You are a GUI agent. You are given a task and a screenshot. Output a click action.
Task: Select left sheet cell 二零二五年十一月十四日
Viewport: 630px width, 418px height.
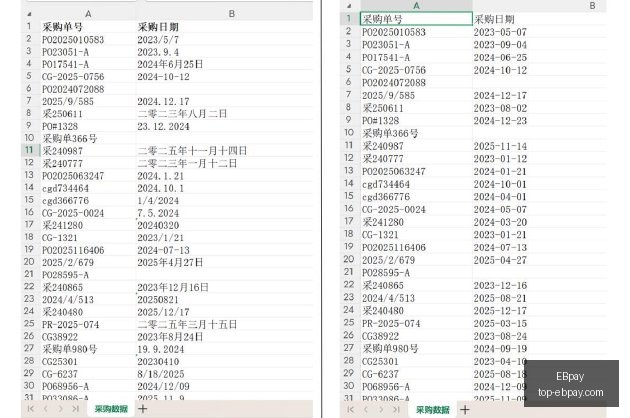tap(224, 151)
